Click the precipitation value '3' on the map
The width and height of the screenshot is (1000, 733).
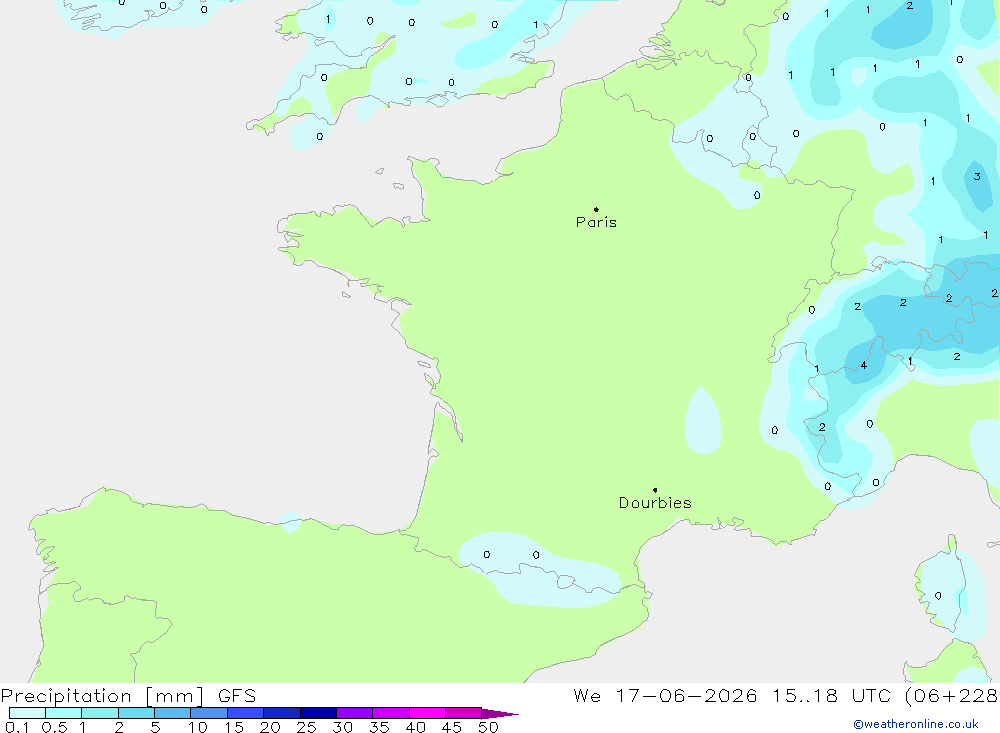(x=977, y=177)
